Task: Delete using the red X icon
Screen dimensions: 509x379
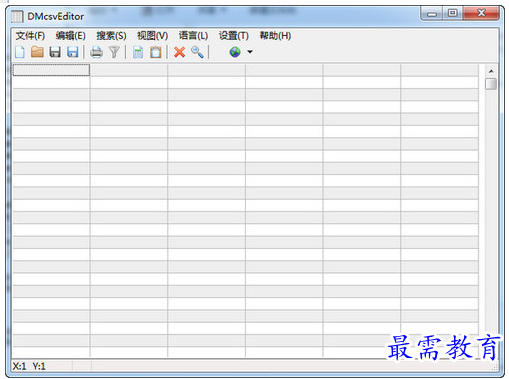Action: [179, 52]
